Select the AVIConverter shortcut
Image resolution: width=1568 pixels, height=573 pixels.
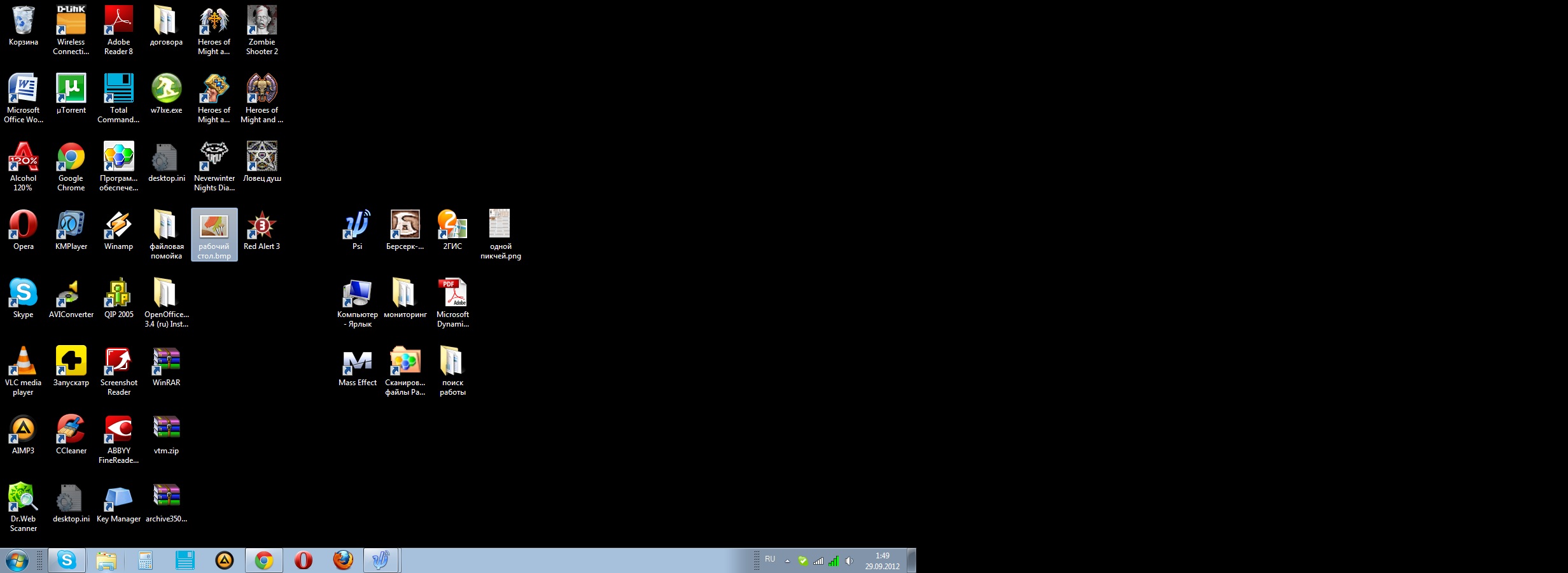point(71,299)
